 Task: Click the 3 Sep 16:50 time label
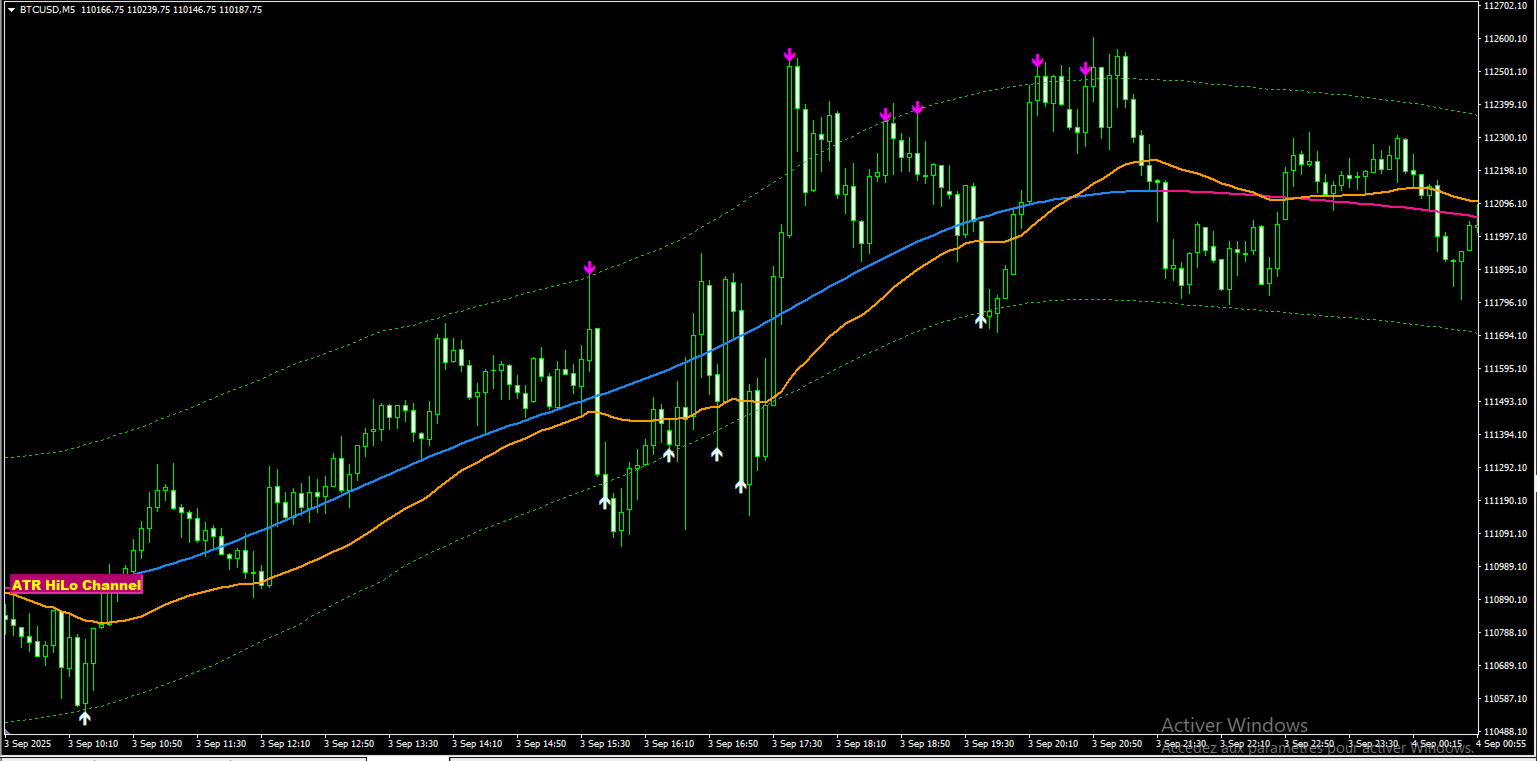point(733,744)
